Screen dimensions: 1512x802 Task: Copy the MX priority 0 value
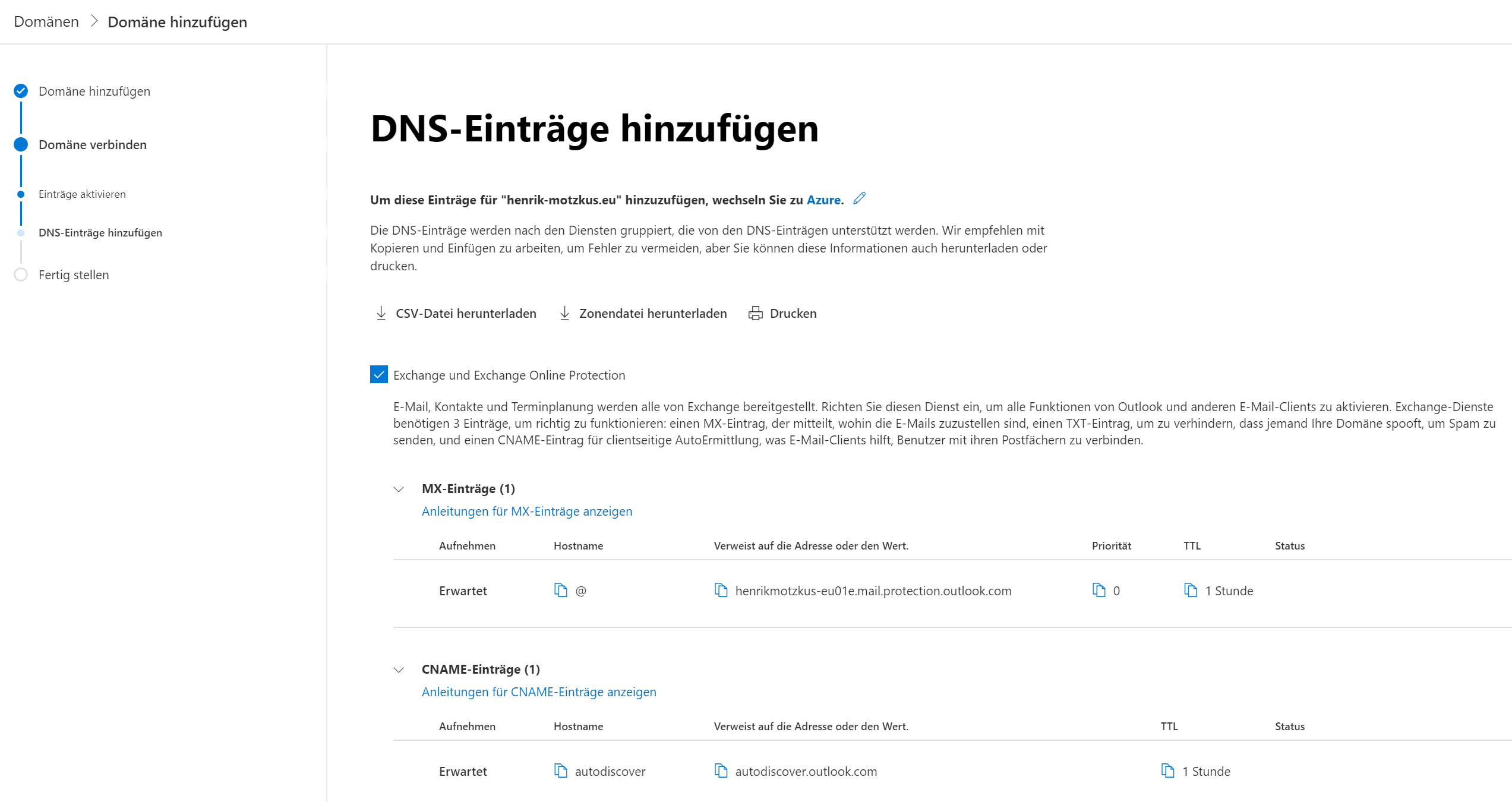click(1099, 590)
